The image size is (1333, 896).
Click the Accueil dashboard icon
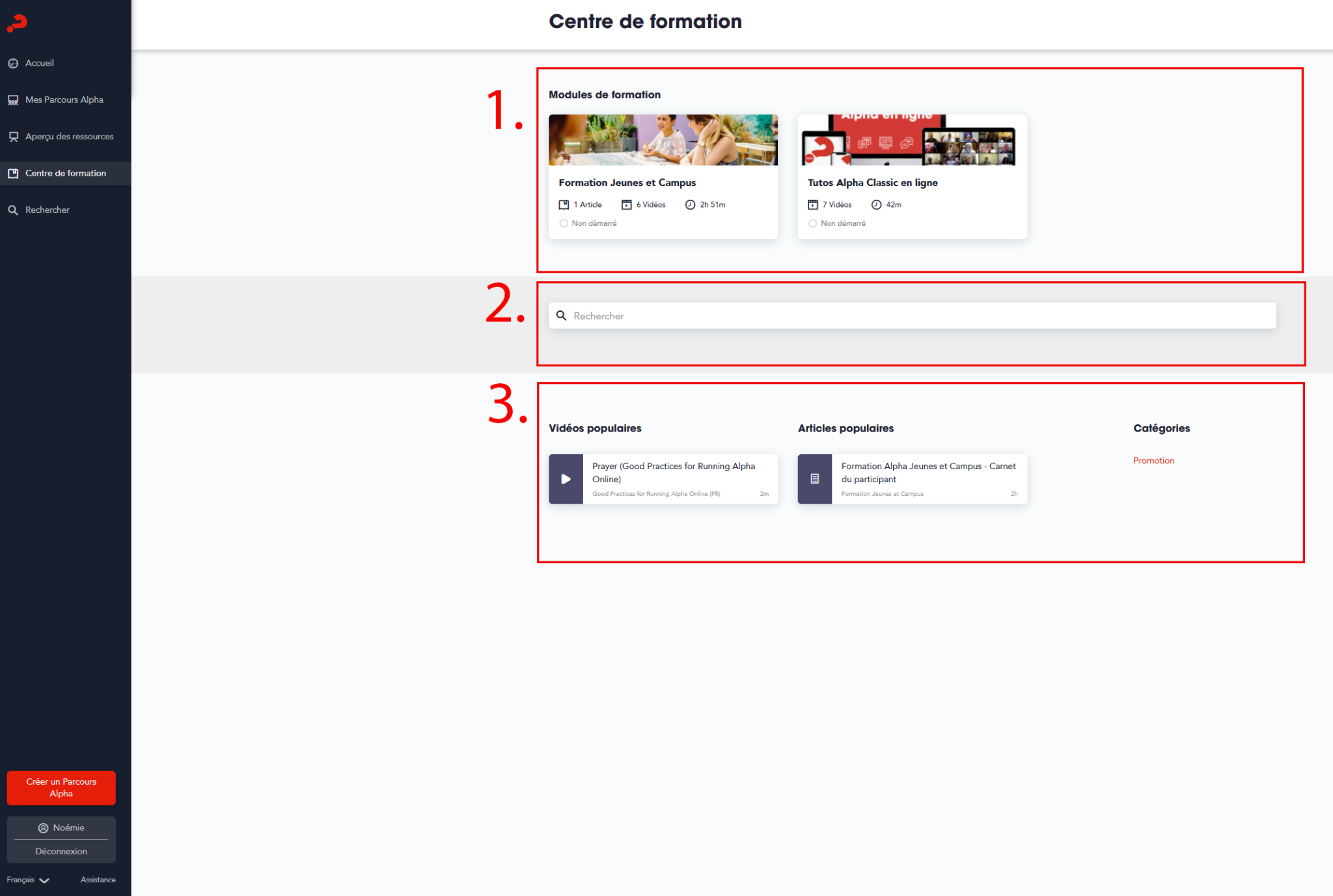click(13, 63)
